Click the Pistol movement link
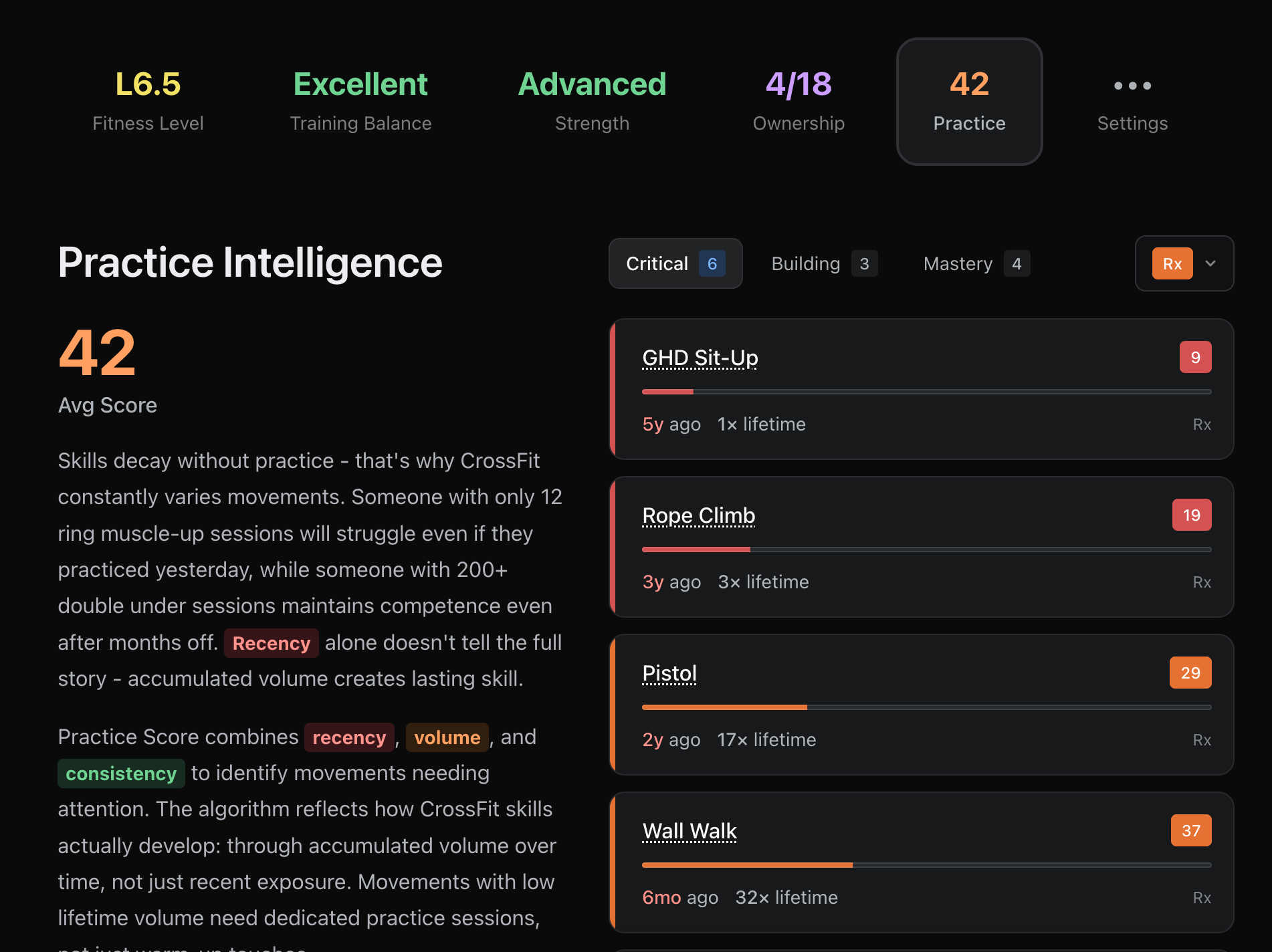1272x952 pixels. [669, 673]
